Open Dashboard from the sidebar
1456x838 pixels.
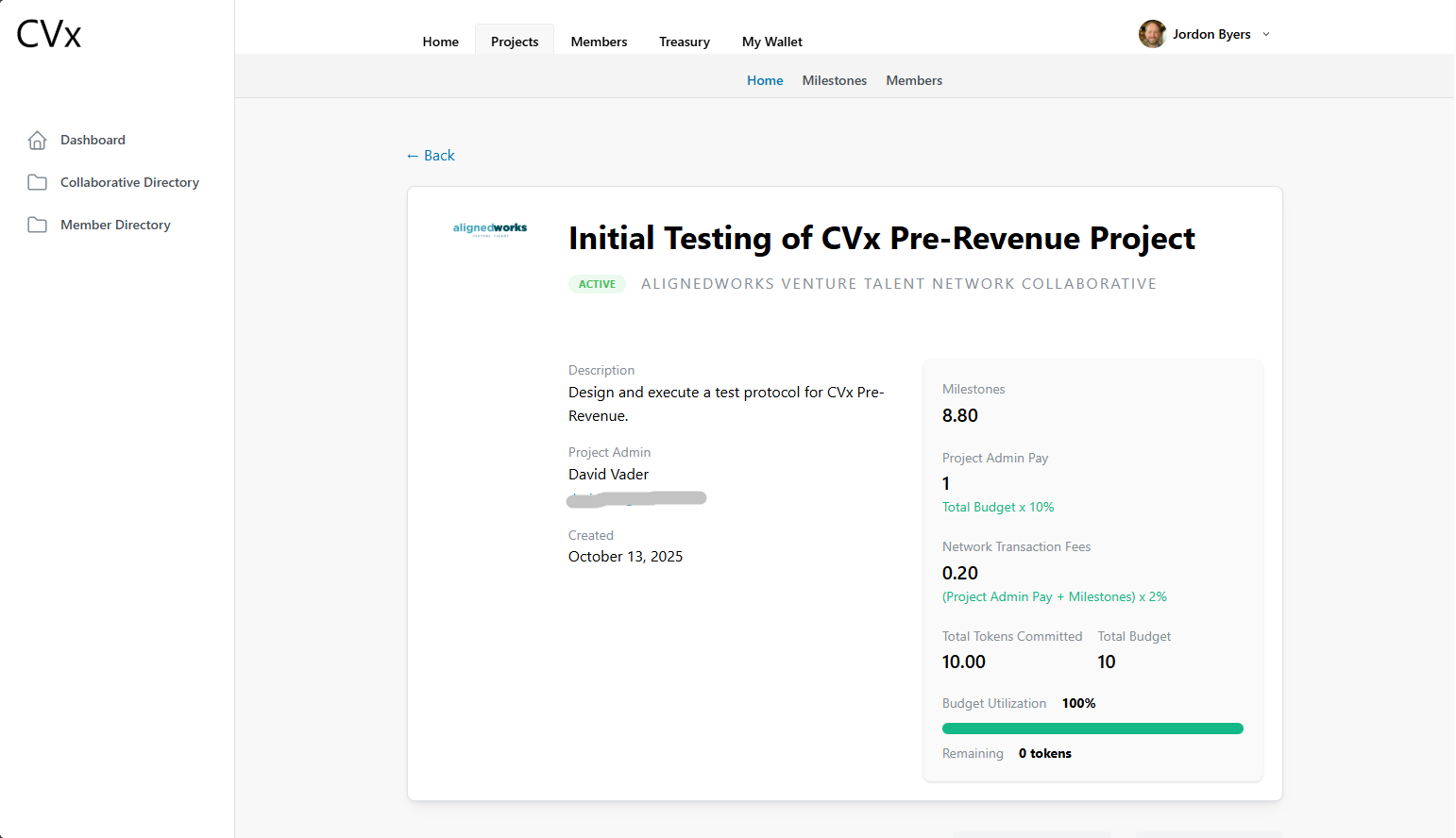tap(93, 140)
